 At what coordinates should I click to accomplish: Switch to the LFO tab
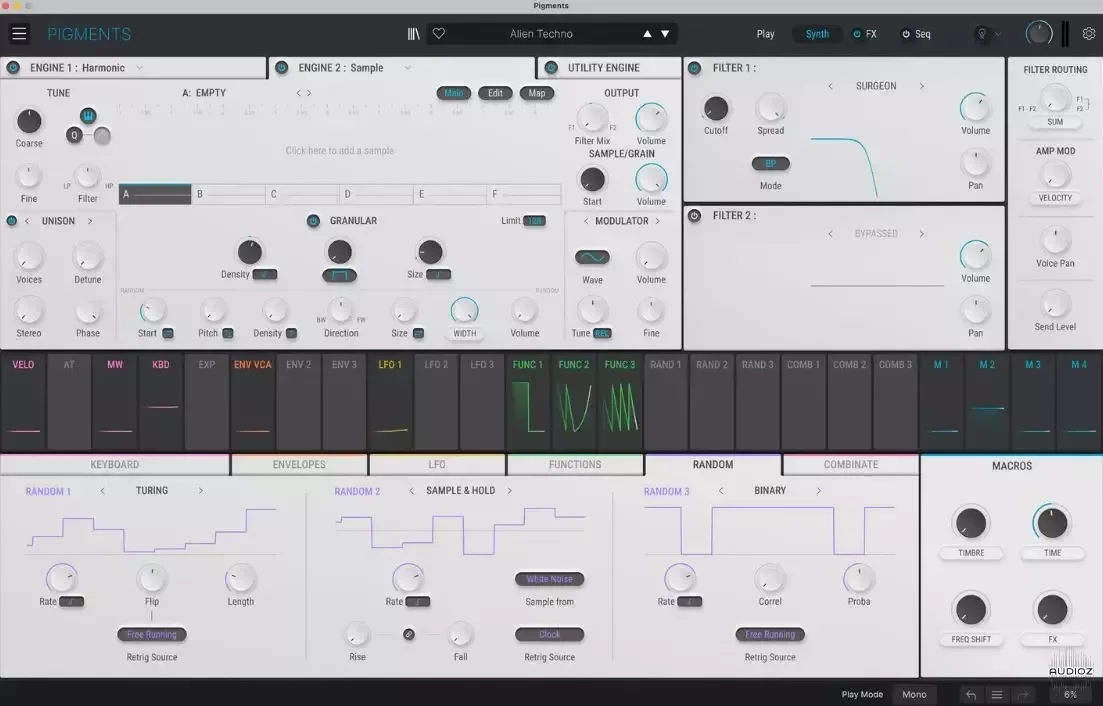[x=437, y=465]
